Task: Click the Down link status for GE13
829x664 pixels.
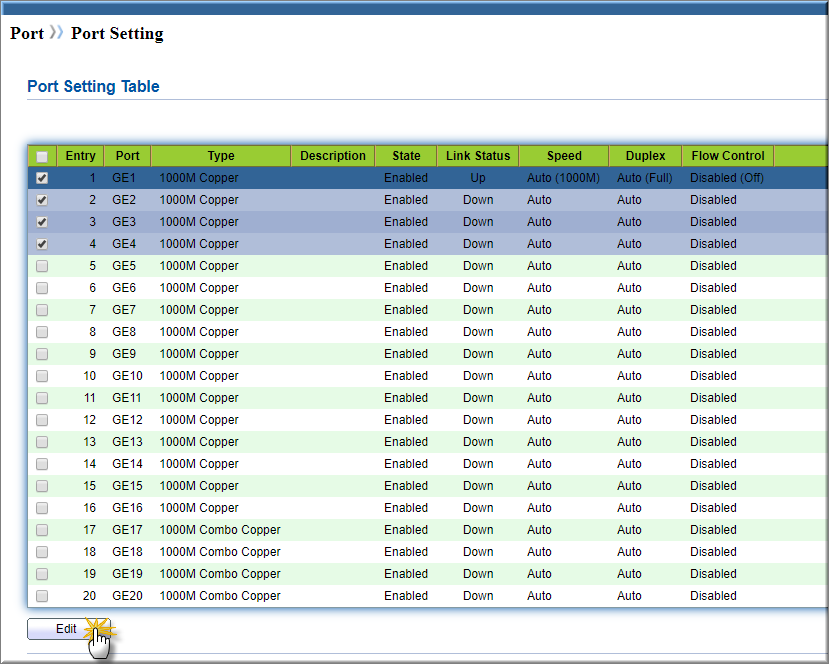Action: 478,442
